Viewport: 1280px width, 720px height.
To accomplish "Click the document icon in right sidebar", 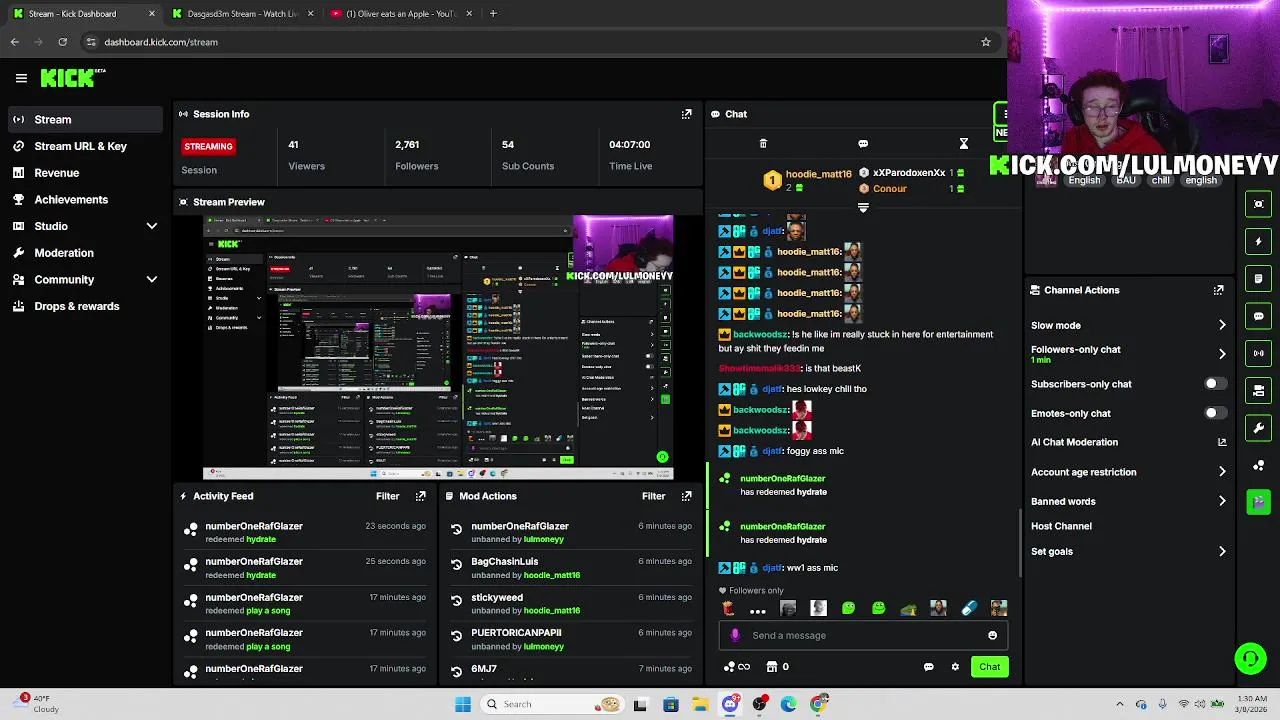I will pyautogui.click(x=1259, y=279).
